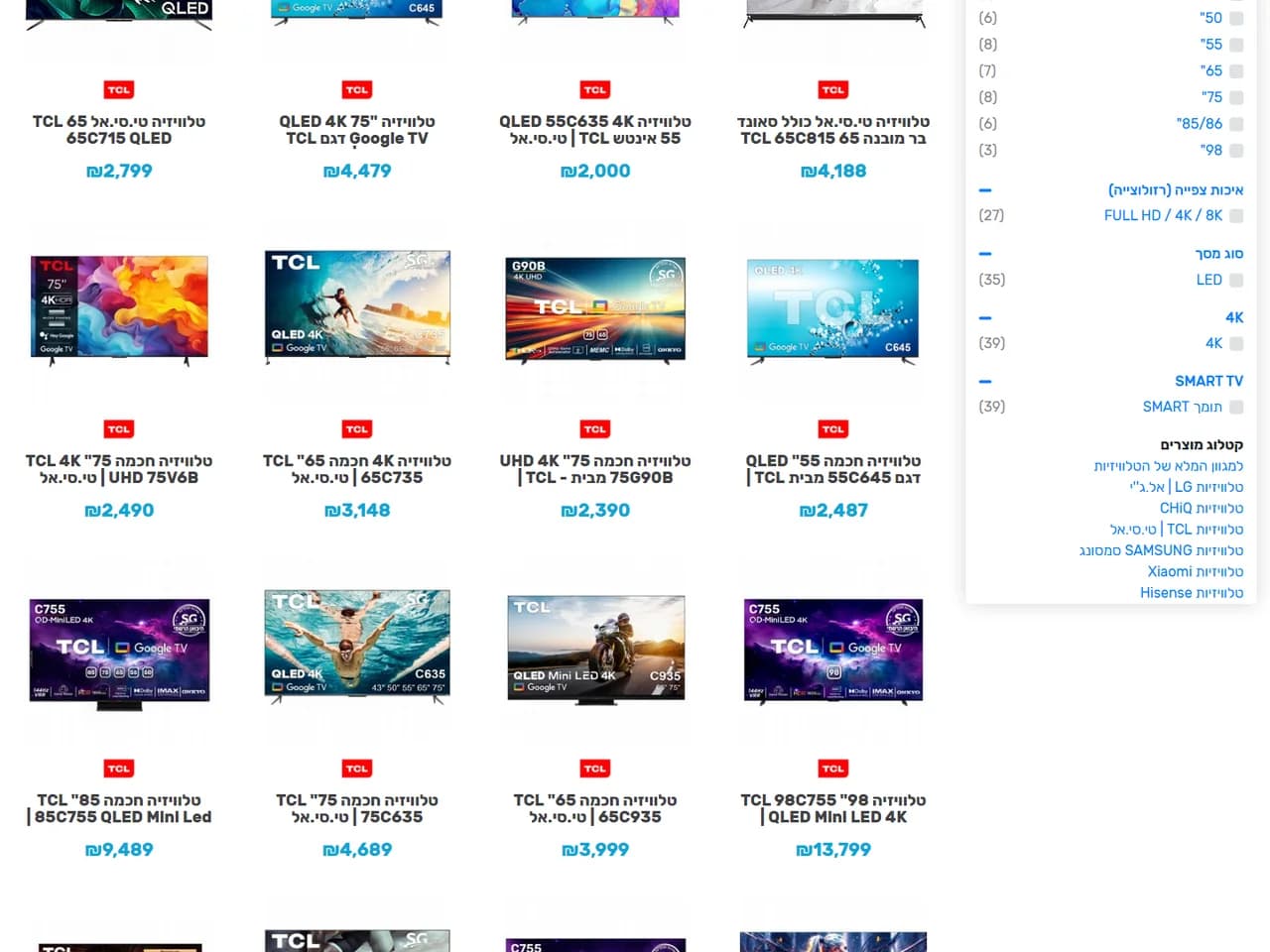The image size is (1270, 952).
Task: Go to the LG televisions category link
Action: (1187, 487)
